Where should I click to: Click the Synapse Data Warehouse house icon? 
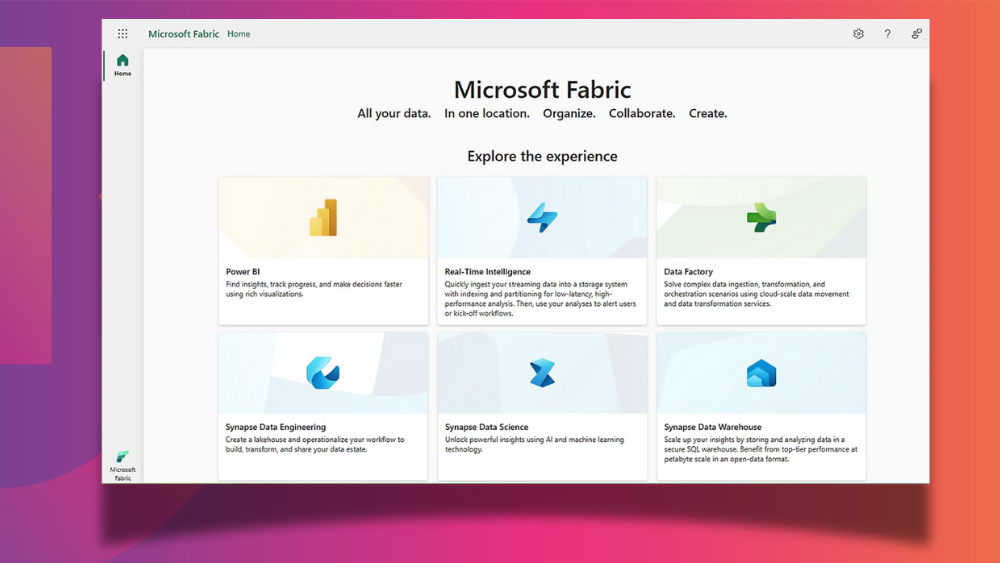pos(761,374)
